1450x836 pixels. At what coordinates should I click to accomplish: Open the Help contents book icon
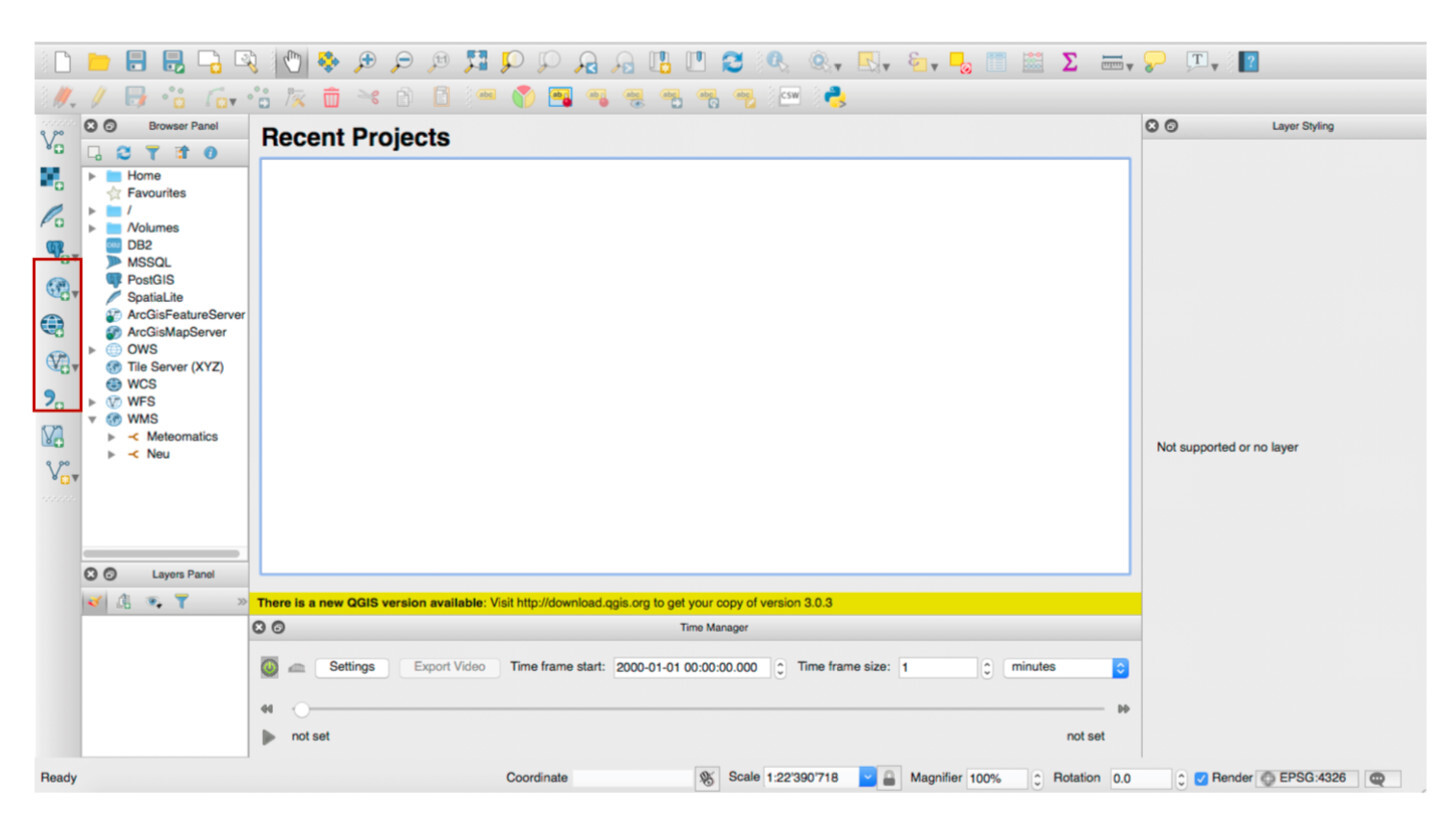[1248, 62]
